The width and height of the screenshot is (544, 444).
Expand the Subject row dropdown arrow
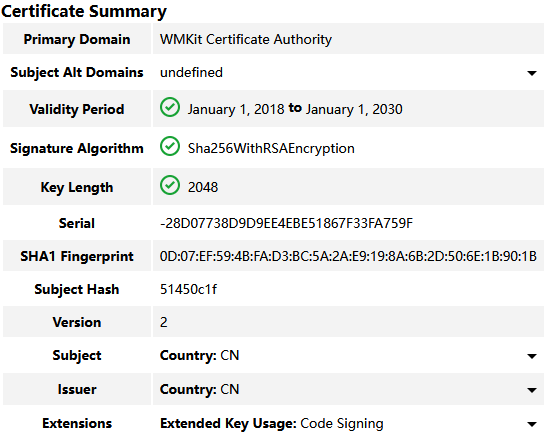(x=532, y=356)
